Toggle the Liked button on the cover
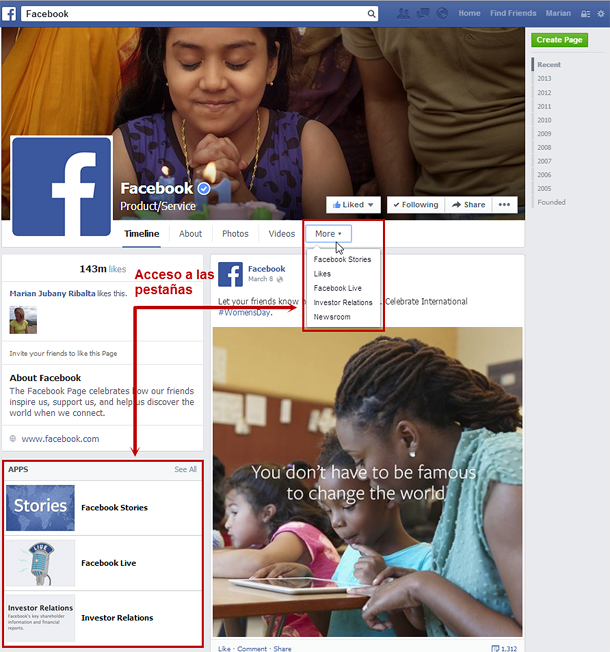This screenshot has width=610, height=652. [x=353, y=205]
